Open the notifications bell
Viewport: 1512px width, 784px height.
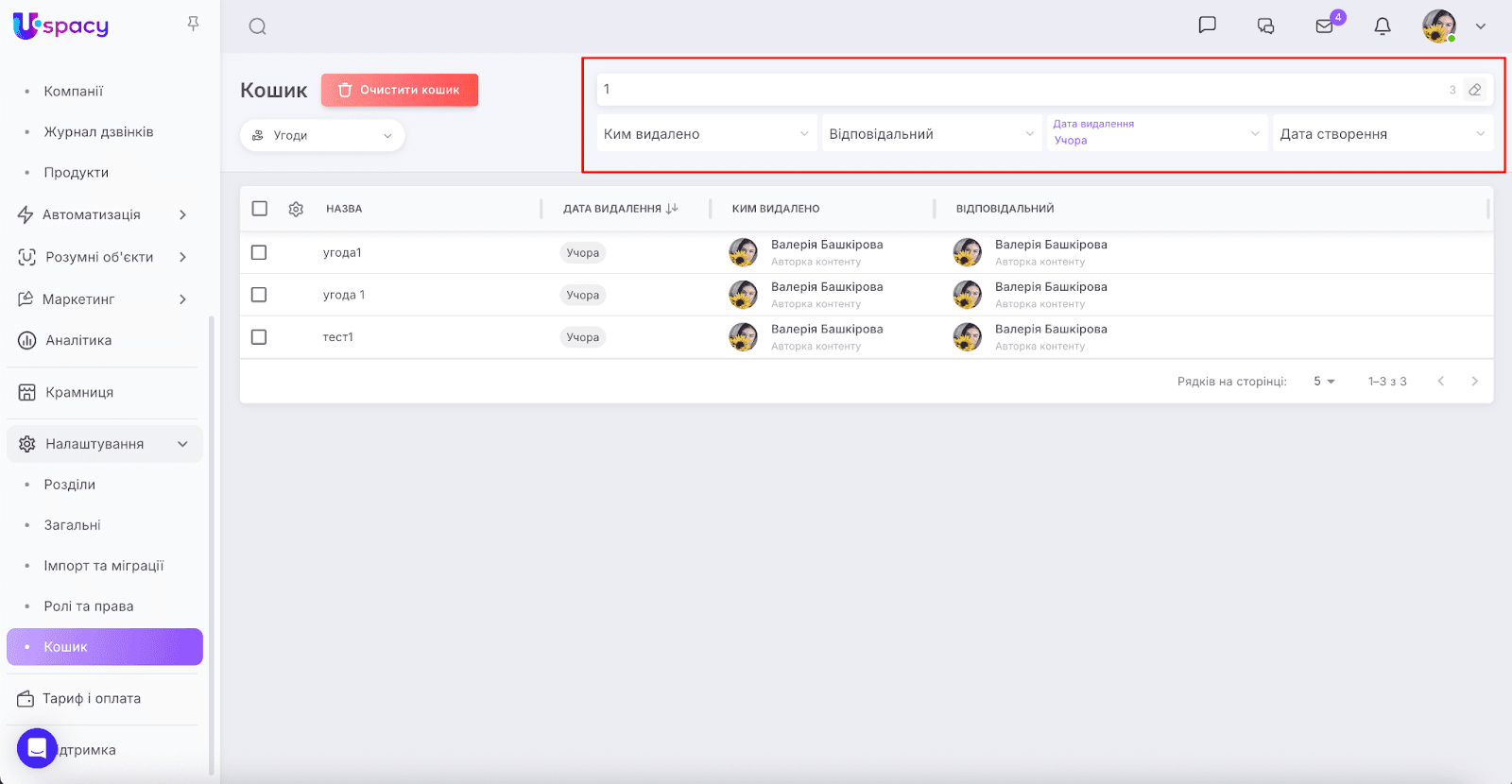coord(1382,26)
